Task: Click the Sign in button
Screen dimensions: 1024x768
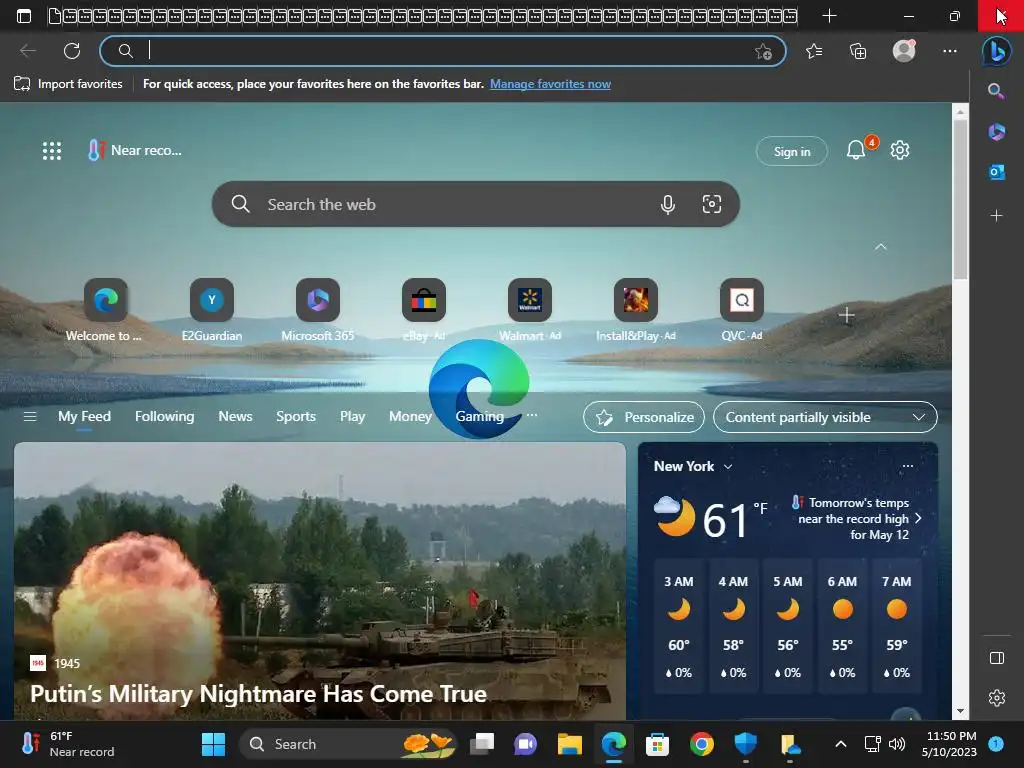Action: coord(792,152)
